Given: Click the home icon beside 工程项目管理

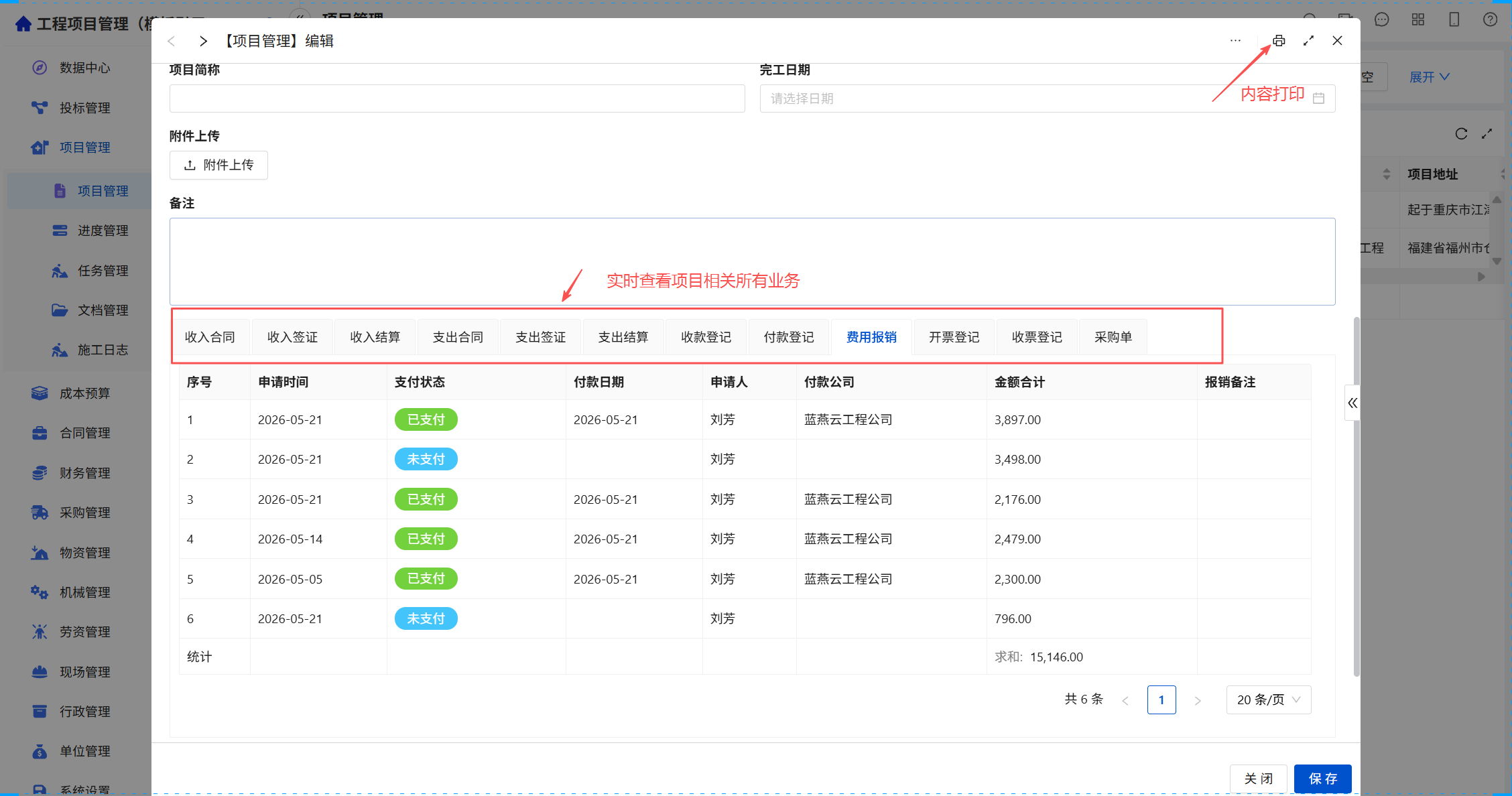Looking at the screenshot, I should pos(23,24).
